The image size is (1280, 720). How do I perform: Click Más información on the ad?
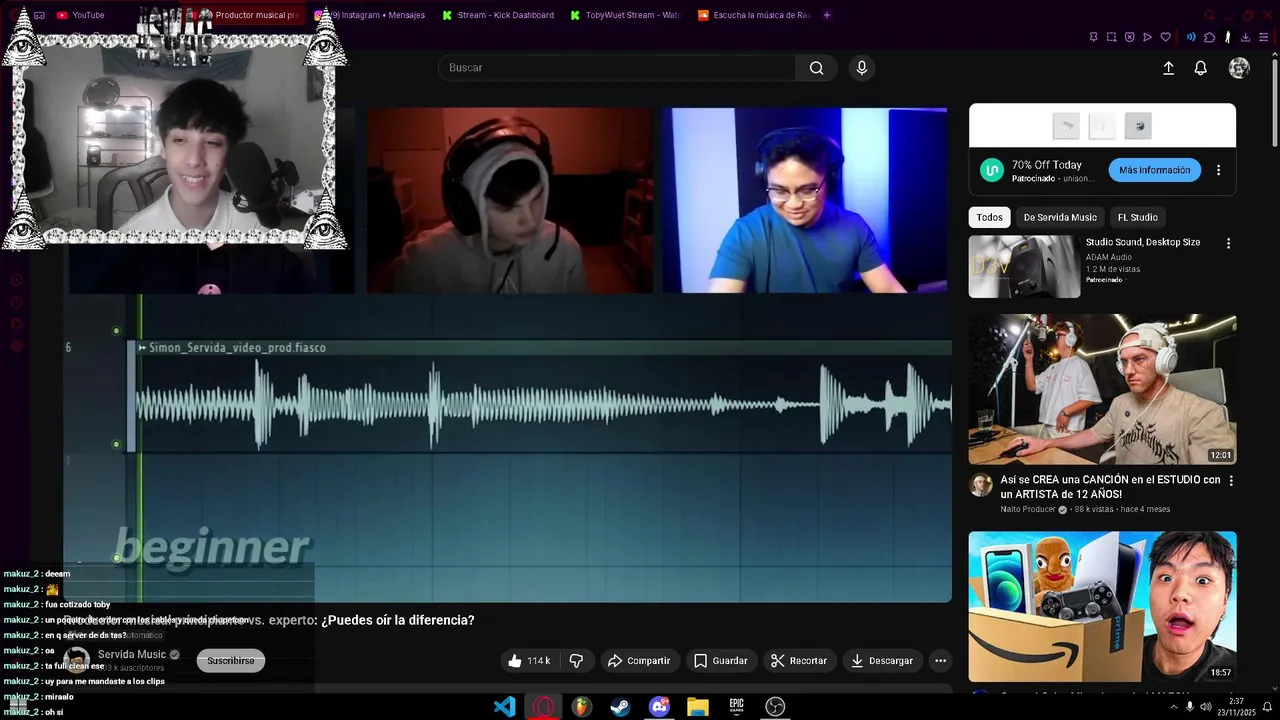coord(1154,170)
